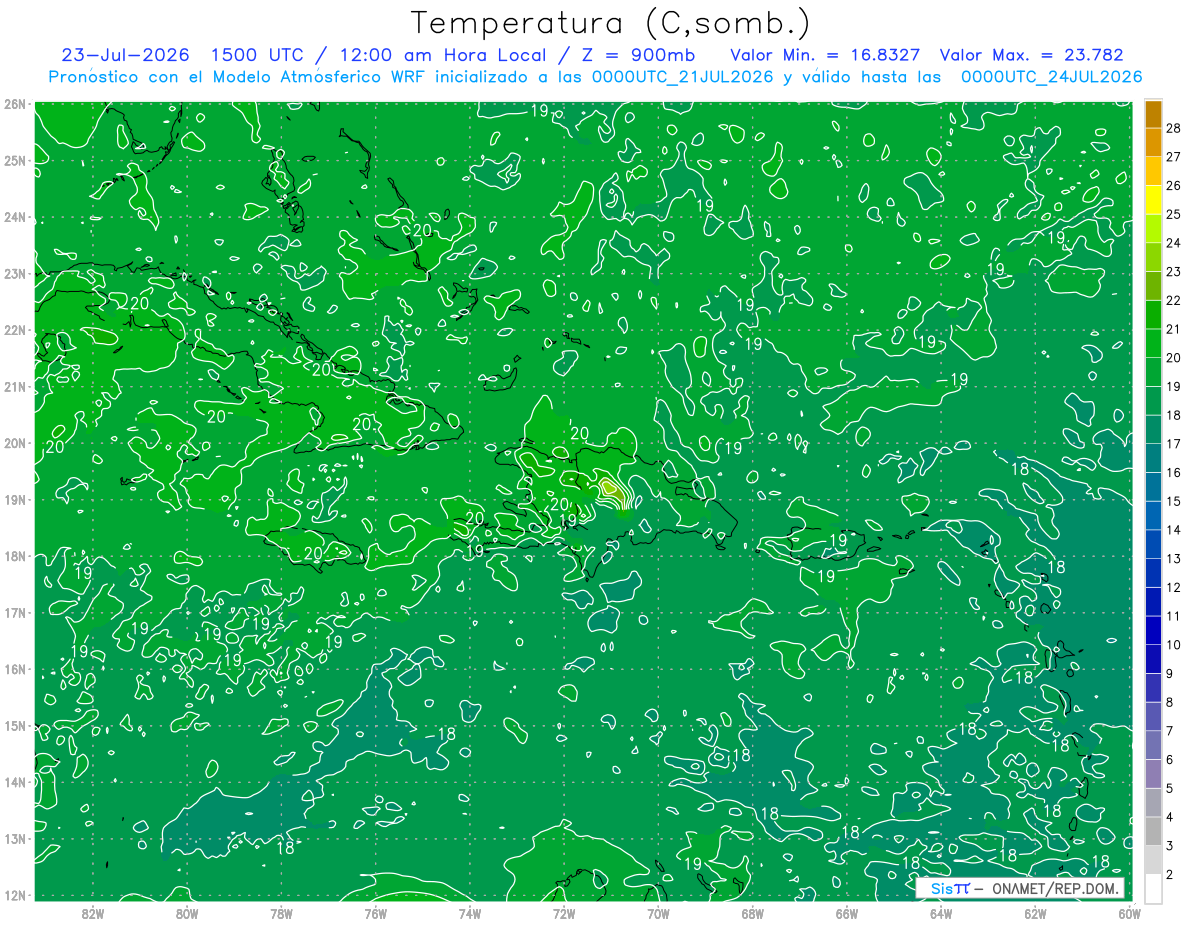Click the colorbar scale label '2'
This screenshot has height=927, width=1200.
pos(1170,874)
